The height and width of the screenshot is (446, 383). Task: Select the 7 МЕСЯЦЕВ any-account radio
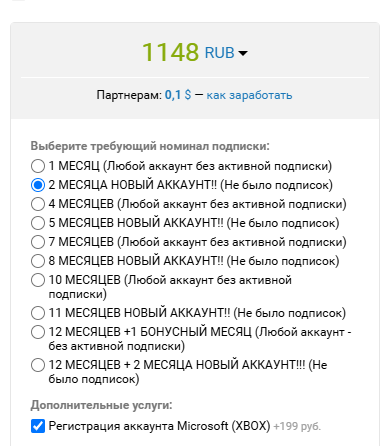tap(38, 242)
